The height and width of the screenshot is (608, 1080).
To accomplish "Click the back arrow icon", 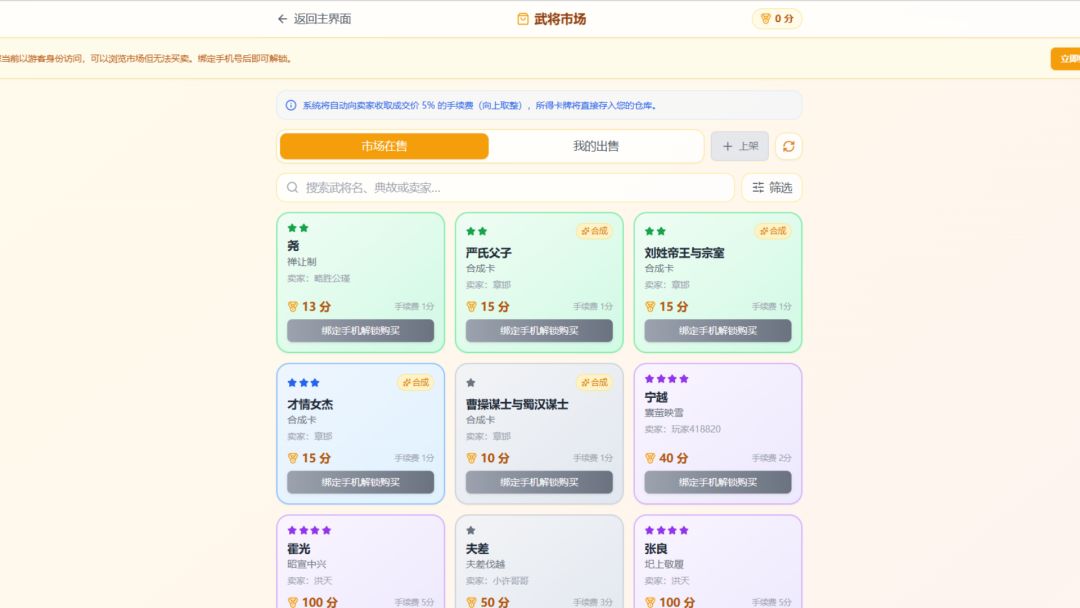I will (282, 19).
